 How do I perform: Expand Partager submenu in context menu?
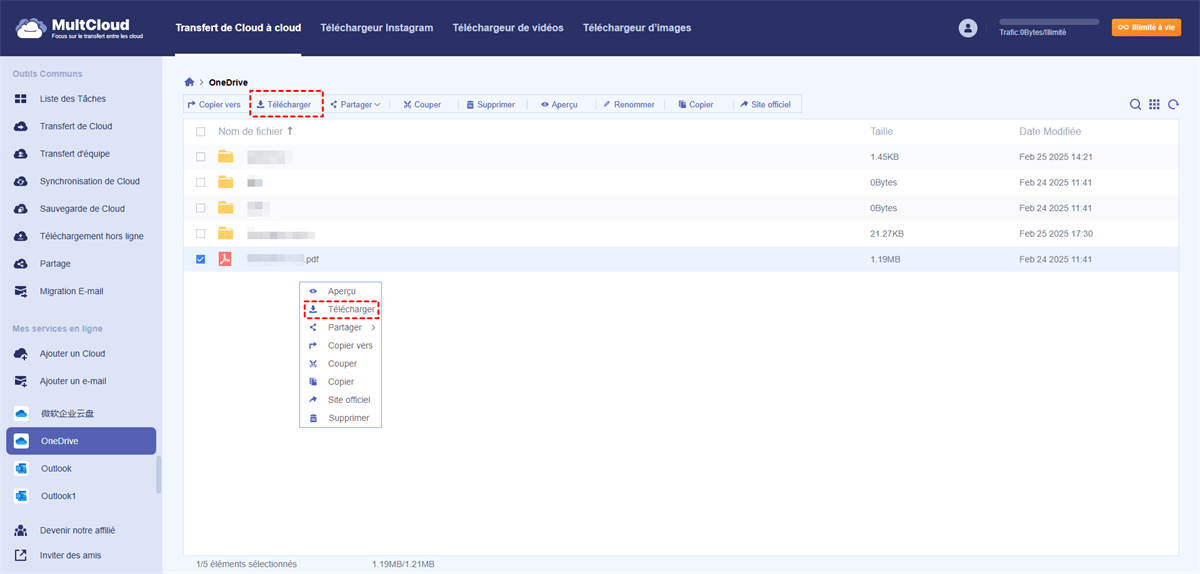click(344, 327)
